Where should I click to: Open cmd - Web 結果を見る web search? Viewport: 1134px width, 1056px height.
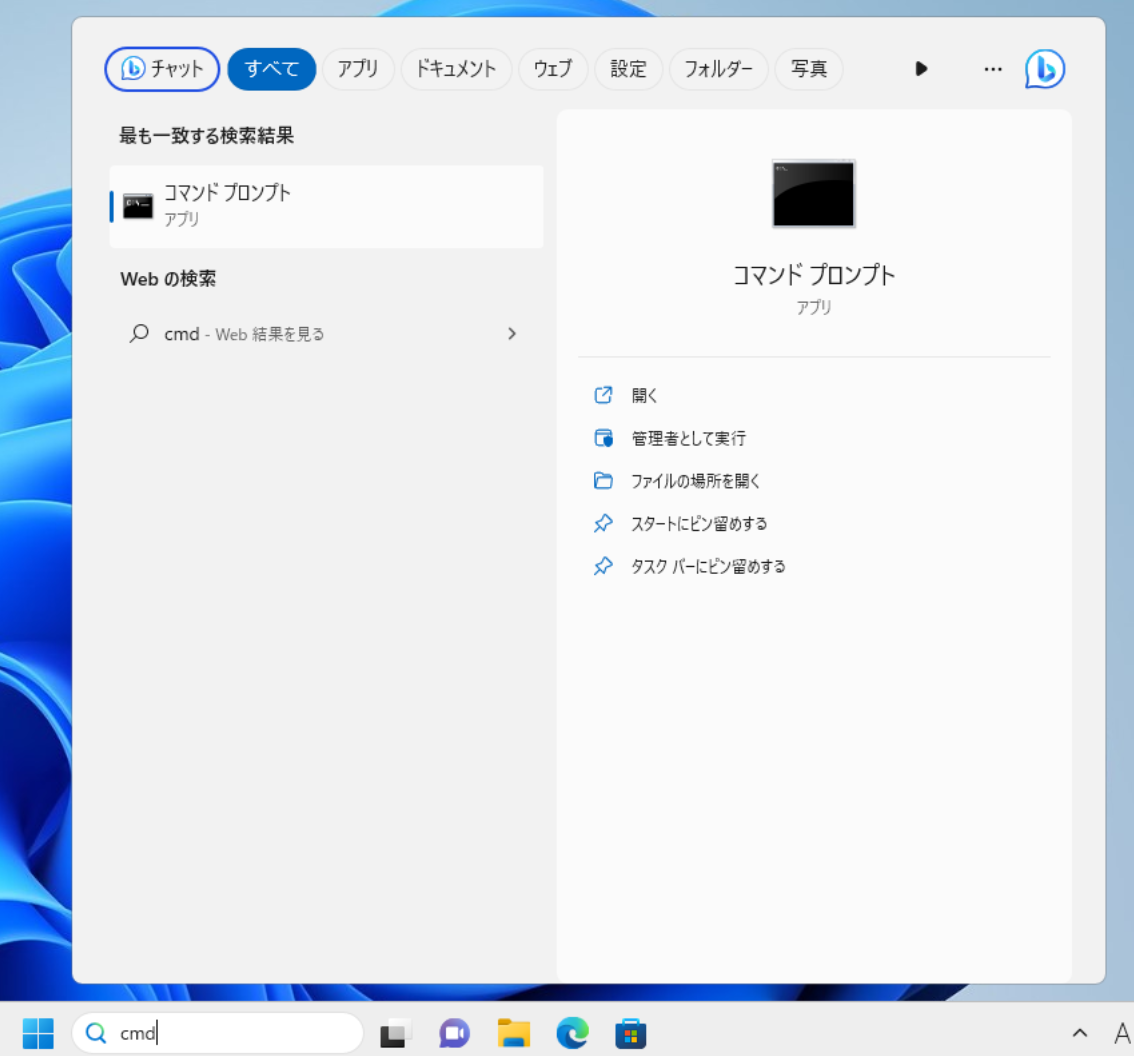point(326,333)
